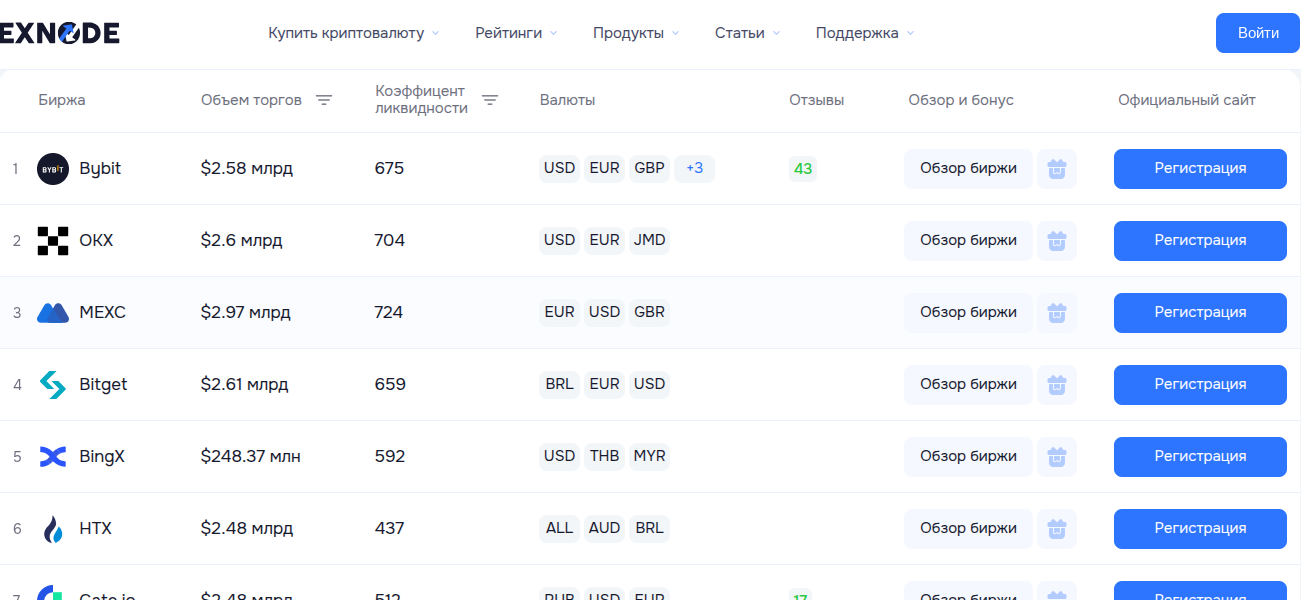Open Обзор биржи for MEXC

(968, 313)
